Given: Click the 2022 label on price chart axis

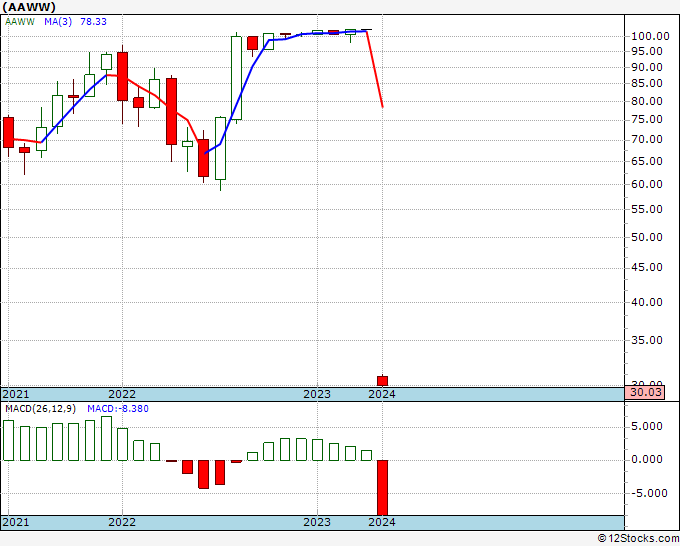Looking at the screenshot, I should point(122,394).
